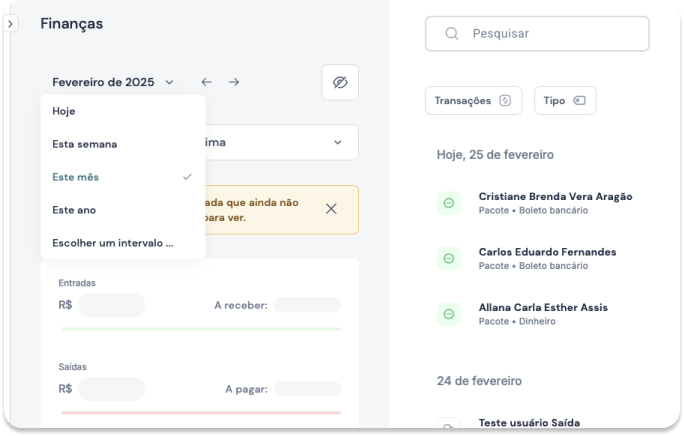The width and height of the screenshot is (684, 436).
Task: Open the Tipo filter button
Action: pyautogui.click(x=565, y=101)
